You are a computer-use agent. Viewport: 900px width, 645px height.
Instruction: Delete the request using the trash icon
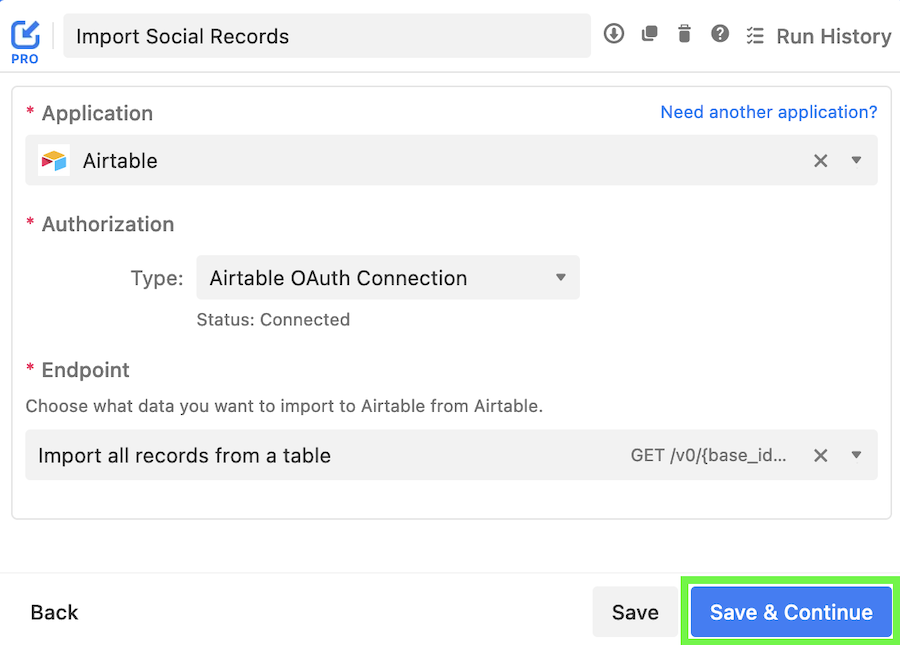pyautogui.click(x=684, y=33)
